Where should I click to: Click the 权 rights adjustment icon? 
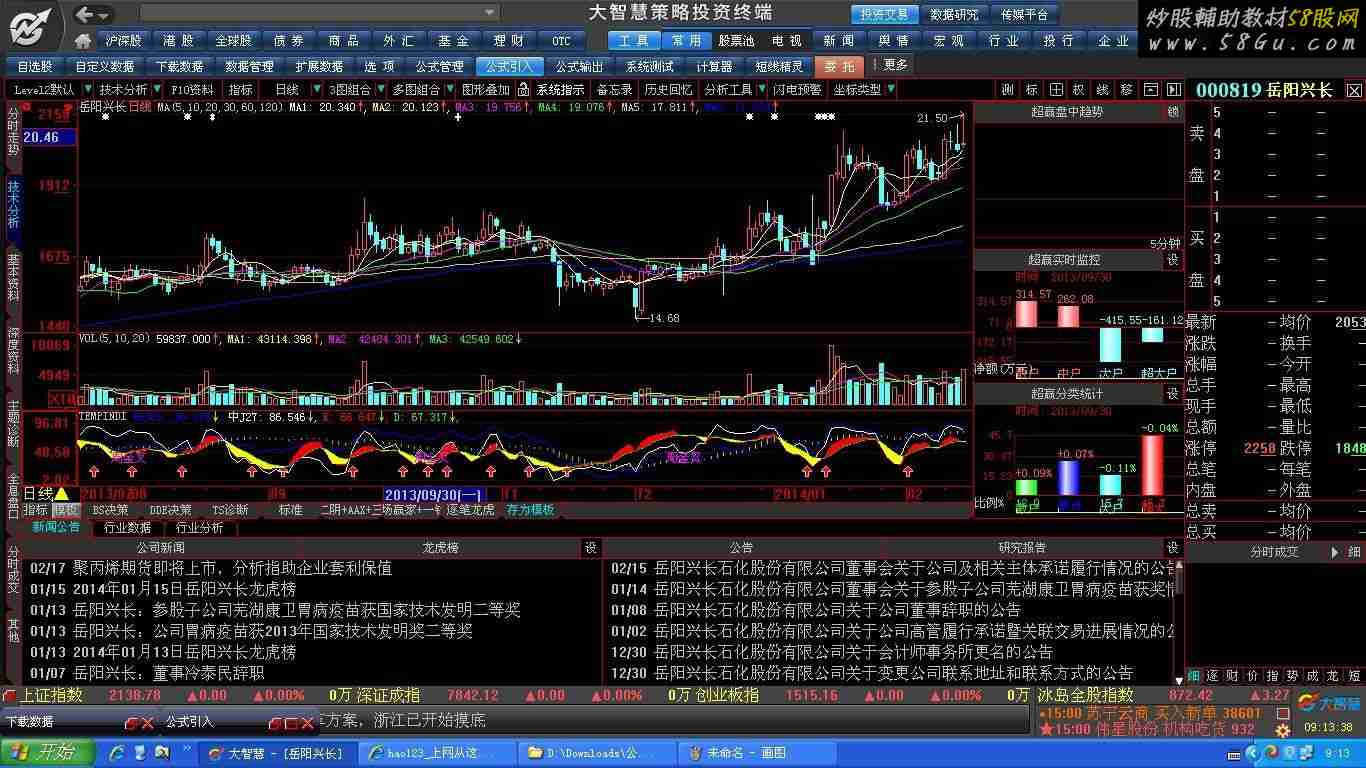[x=1079, y=90]
